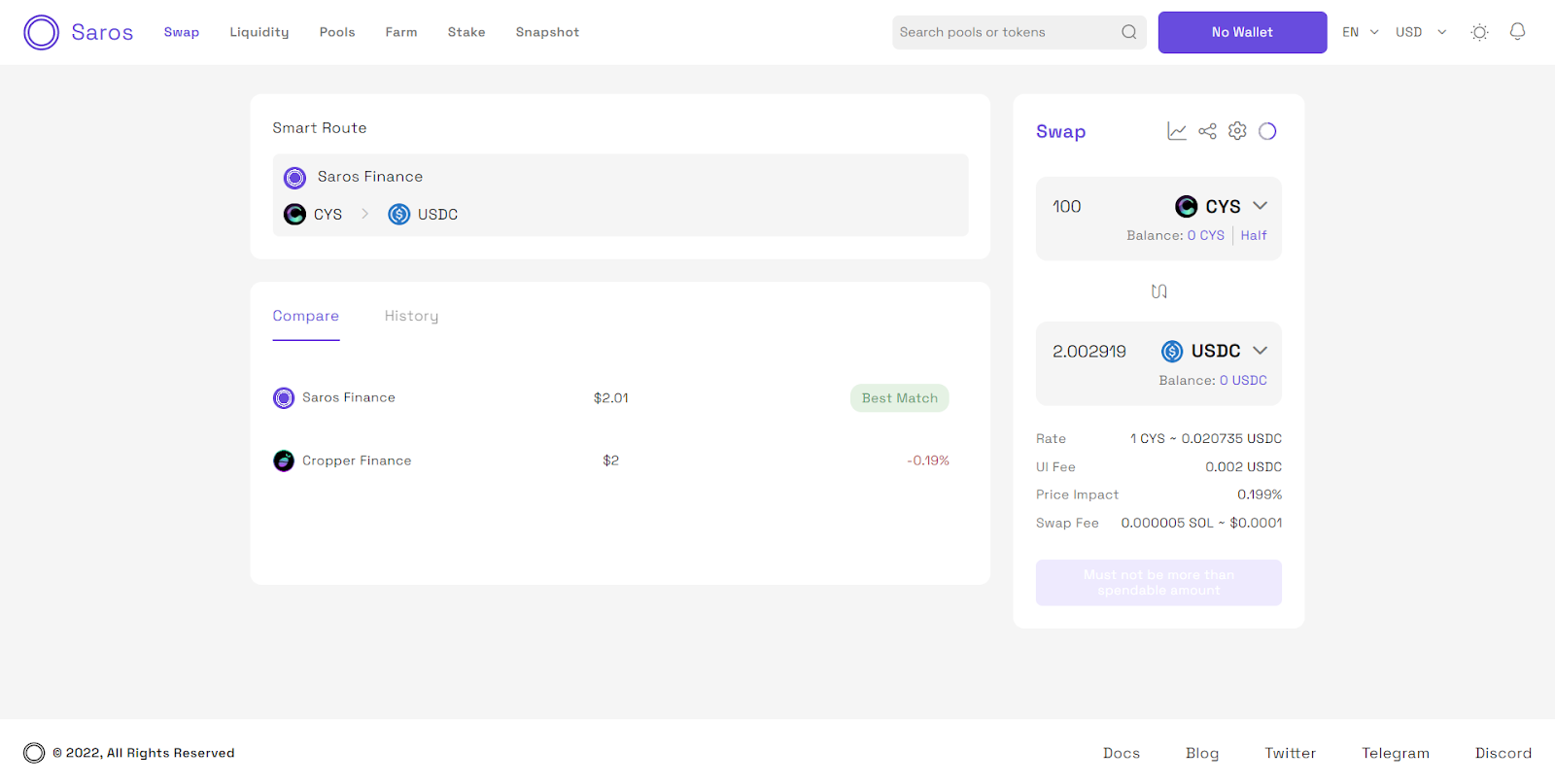Click the Must not be more than spendable amount button

coord(1158,583)
